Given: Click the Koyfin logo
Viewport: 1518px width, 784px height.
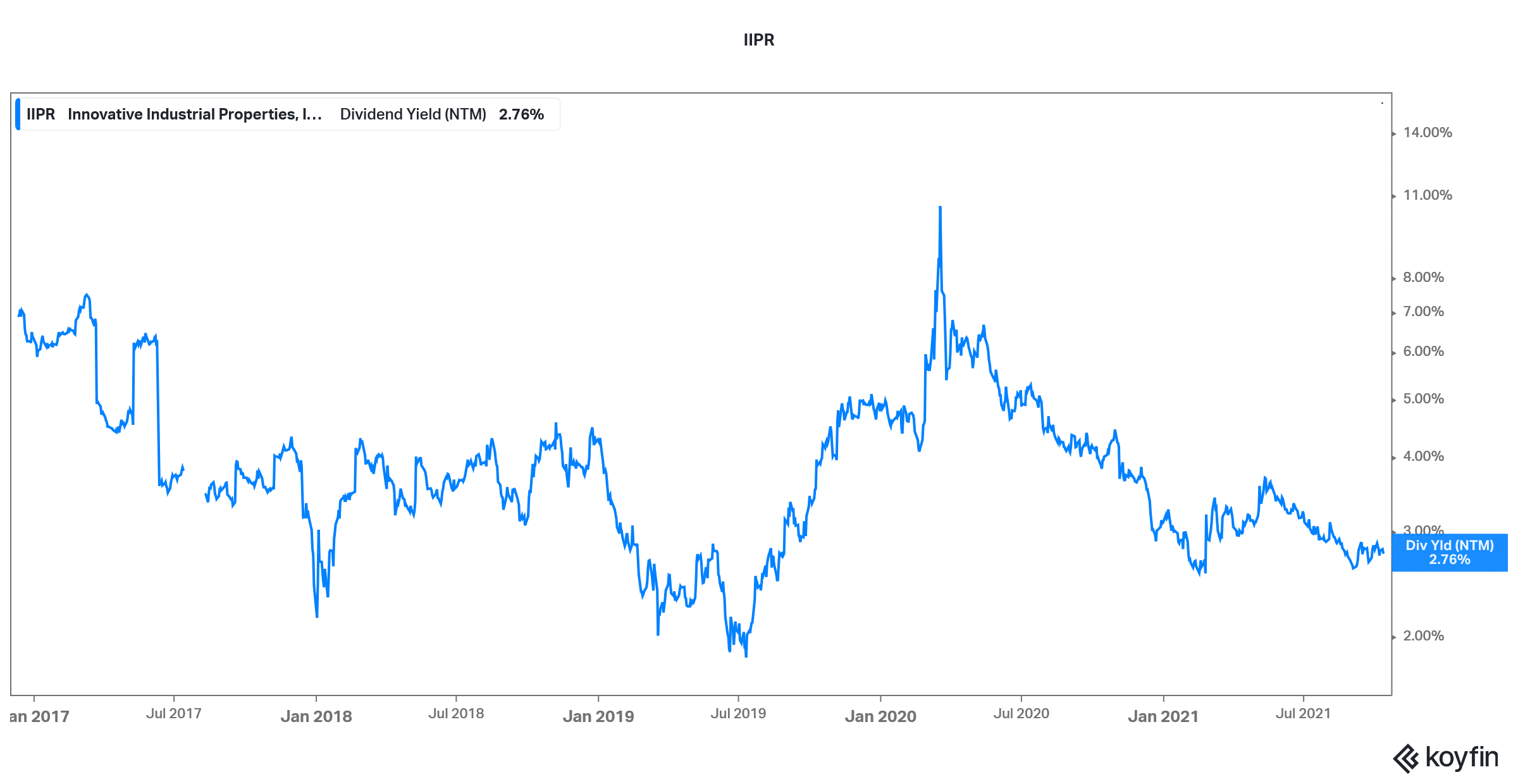Looking at the screenshot, I should tap(1446, 757).
